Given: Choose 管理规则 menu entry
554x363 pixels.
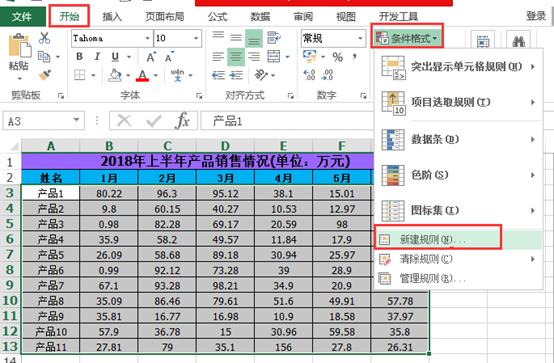Looking at the screenshot, I should (x=459, y=279).
